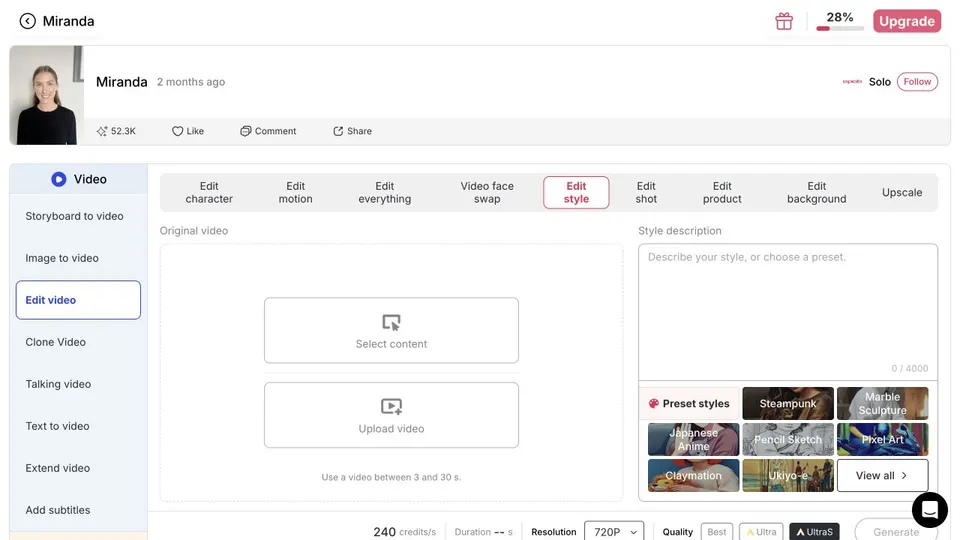Screen dimensions: 960x540
Task: Select UltraS quality option
Action: pos(814,532)
